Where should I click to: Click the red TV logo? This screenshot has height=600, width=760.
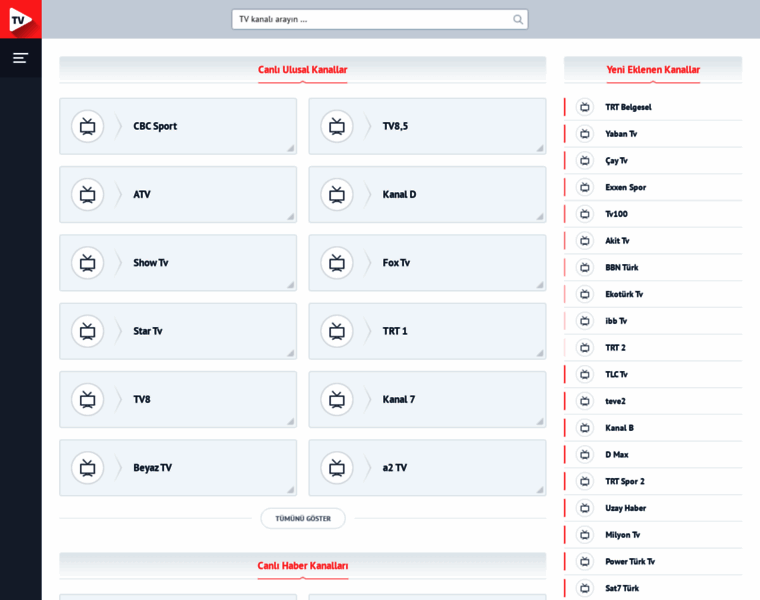(21, 19)
